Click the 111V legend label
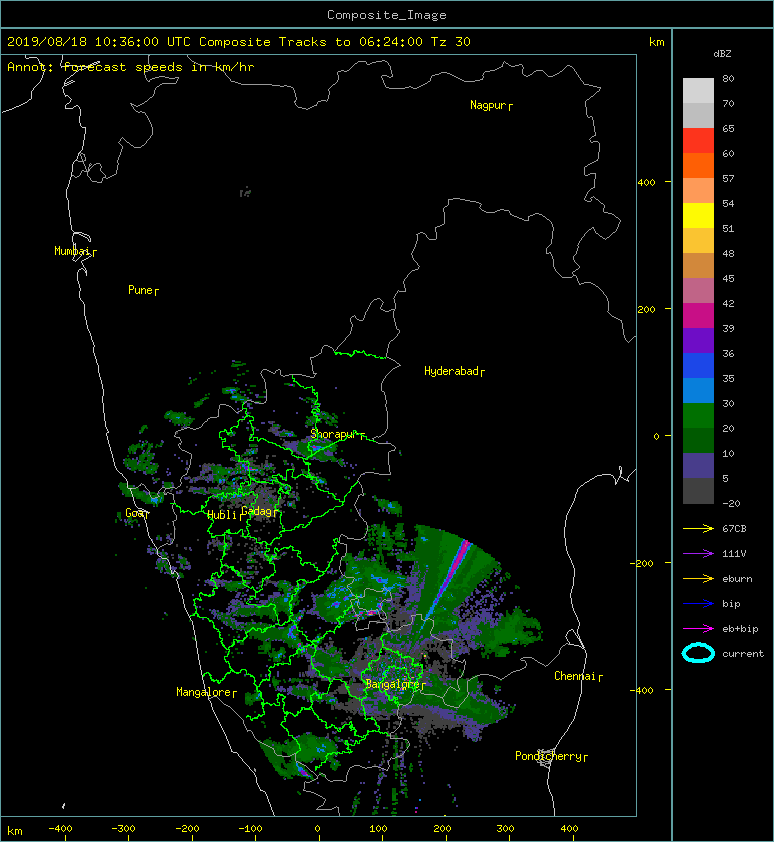The height and width of the screenshot is (842, 774). (734, 554)
